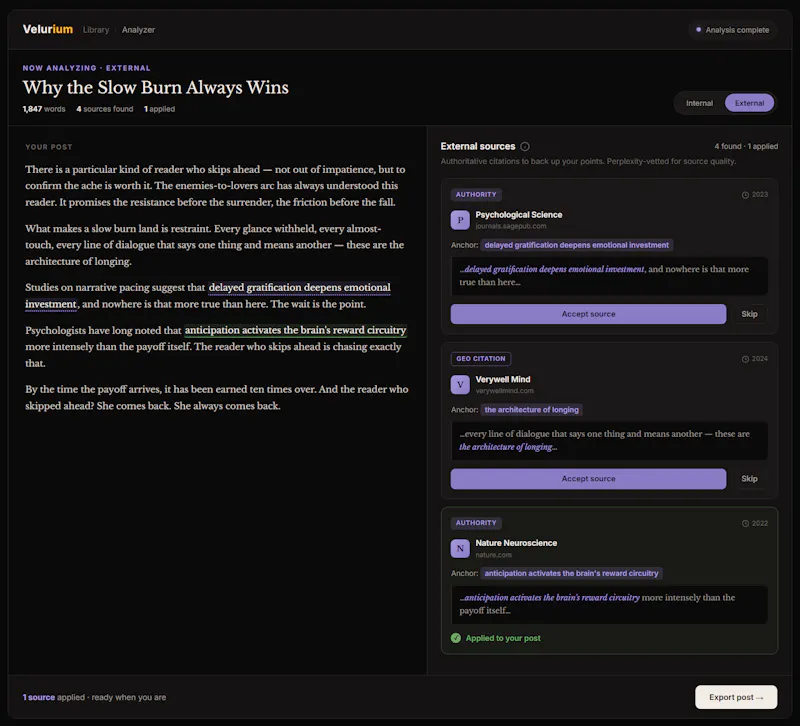
Task: Click the post title 'Why the Slow Burn Always Wins'
Action: [x=156, y=87]
